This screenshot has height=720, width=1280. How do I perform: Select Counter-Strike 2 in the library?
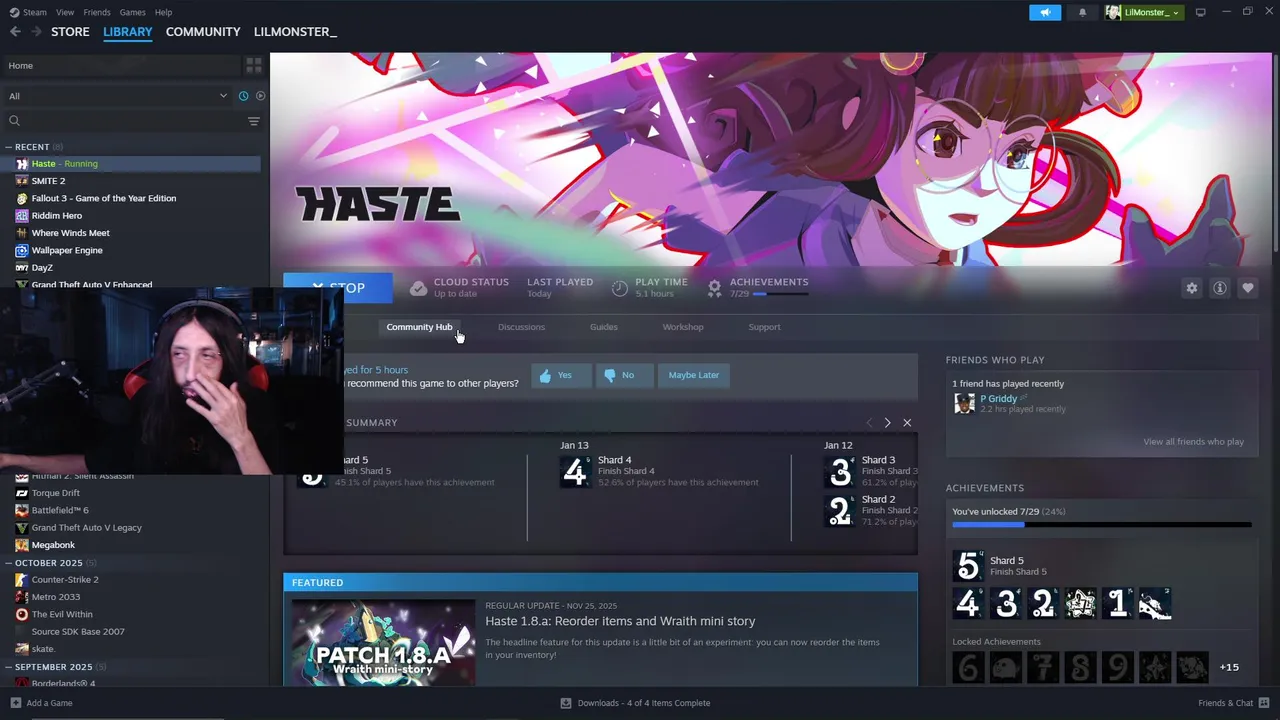tap(65, 580)
